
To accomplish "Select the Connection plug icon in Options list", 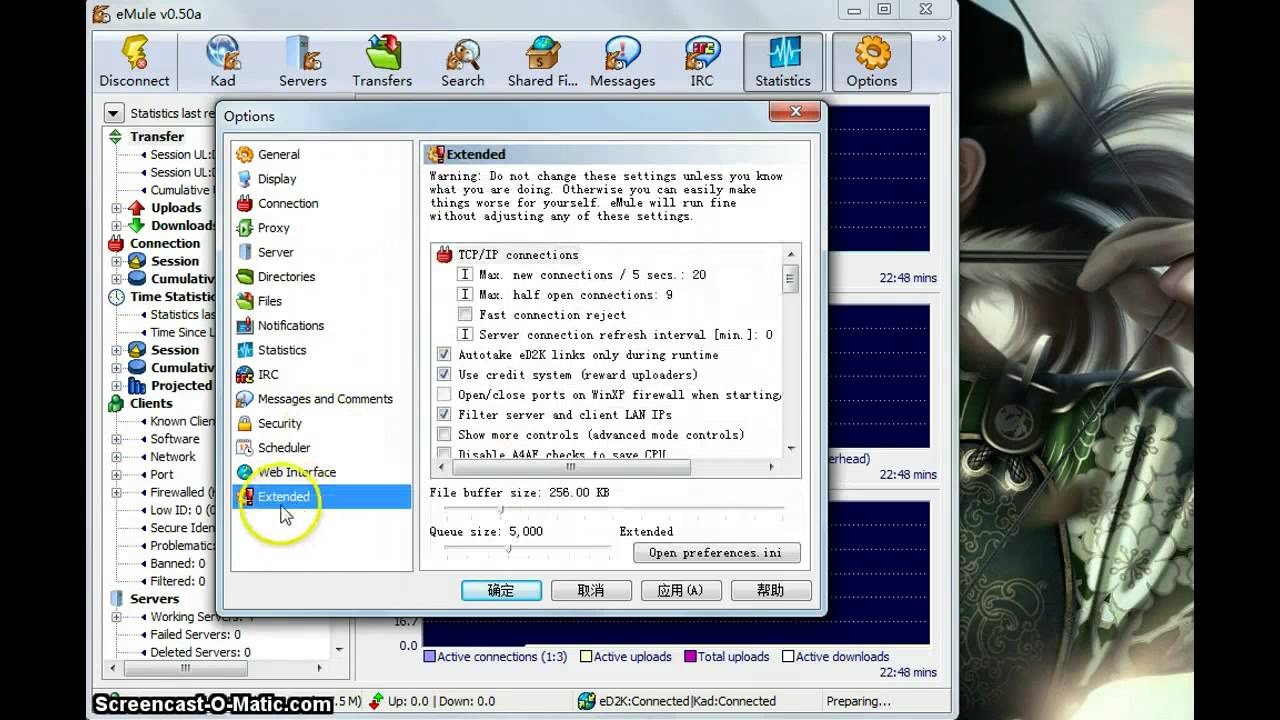I will pyautogui.click(x=244, y=203).
